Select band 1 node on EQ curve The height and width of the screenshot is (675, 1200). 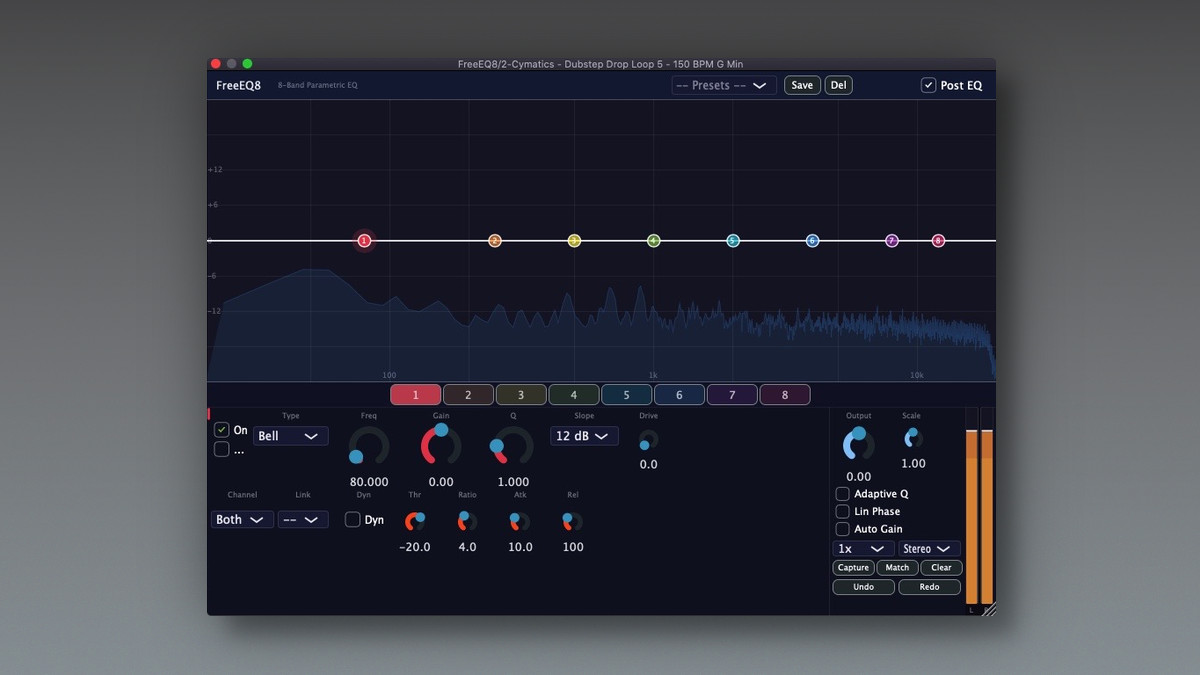(364, 241)
